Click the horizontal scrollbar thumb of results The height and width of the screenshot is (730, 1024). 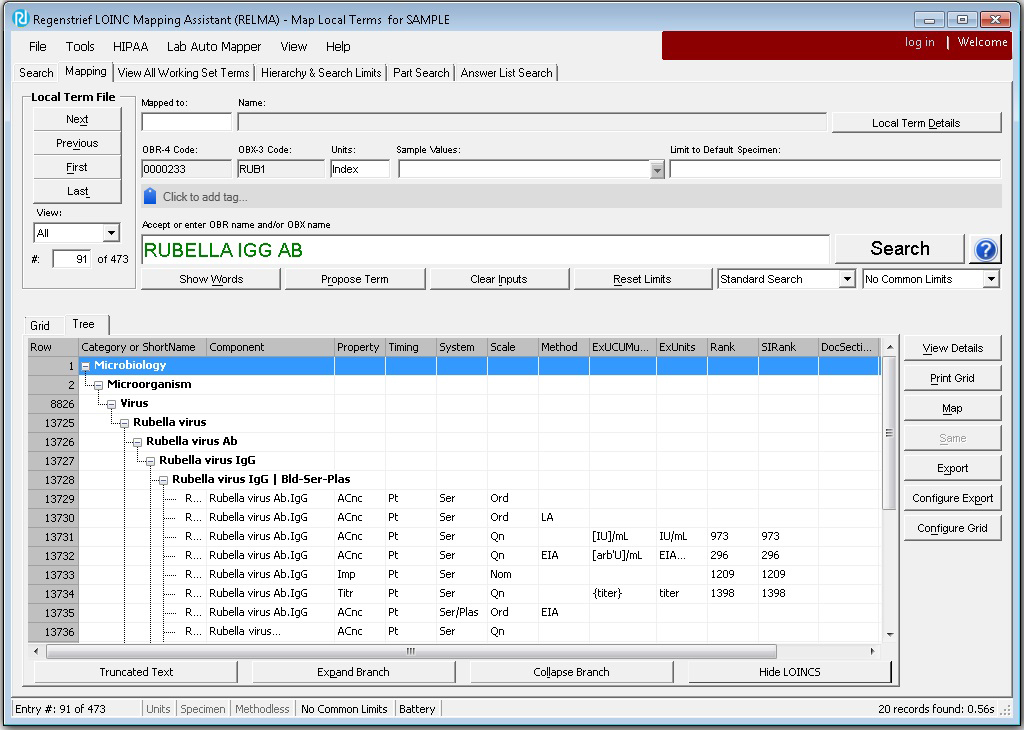point(411,651)
